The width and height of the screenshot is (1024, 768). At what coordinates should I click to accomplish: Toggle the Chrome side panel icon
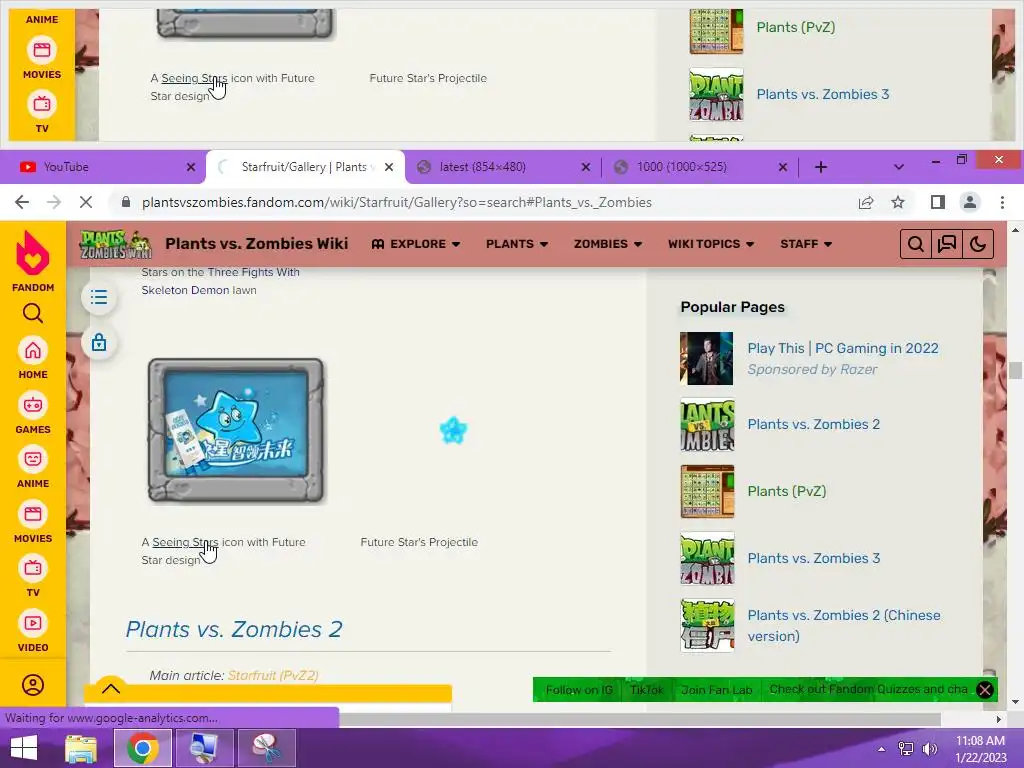point(938,202)
